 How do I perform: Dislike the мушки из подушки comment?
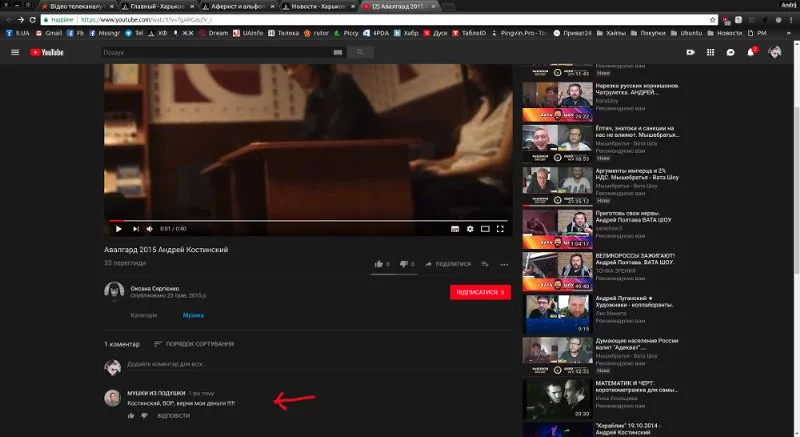(x=144, y=416)
